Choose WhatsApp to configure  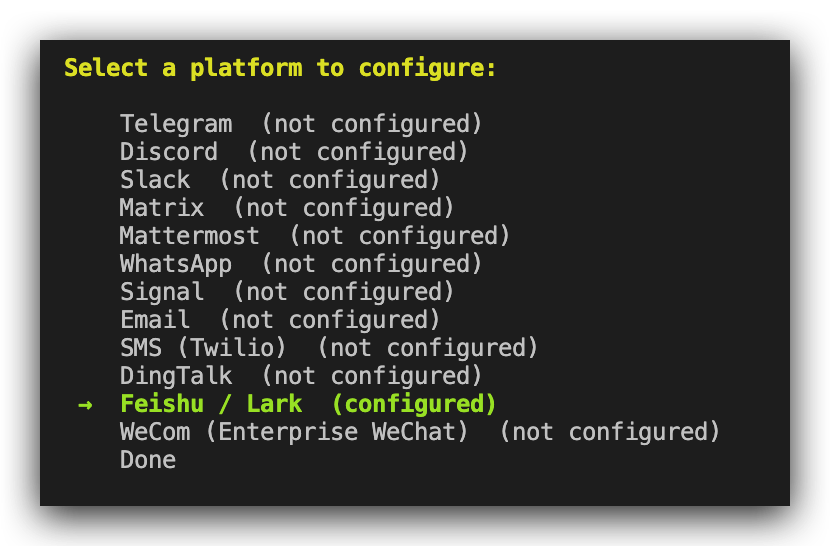pos(176,264)
